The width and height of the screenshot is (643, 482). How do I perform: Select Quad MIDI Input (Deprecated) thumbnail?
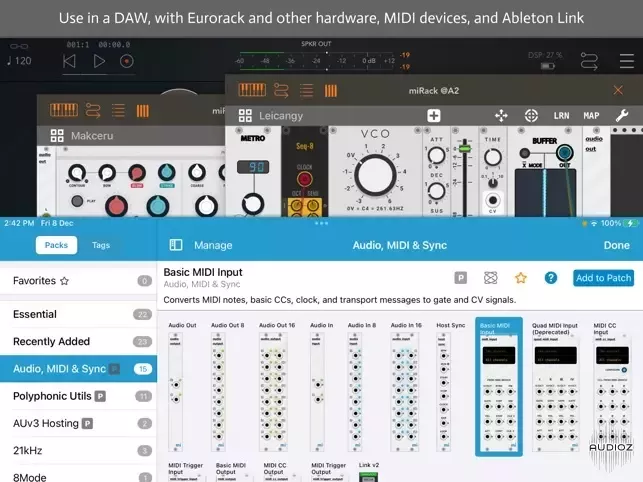point(556,393)
